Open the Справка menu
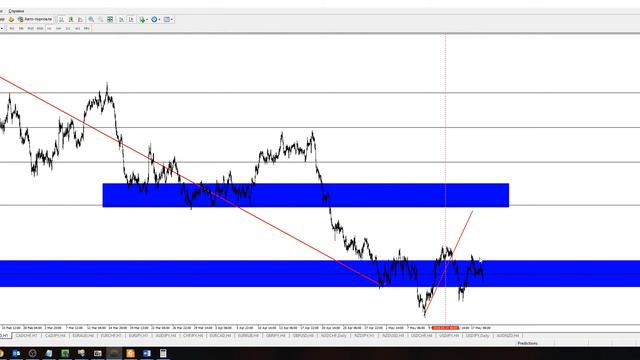640x360 pixels. (x=16, y=11)
